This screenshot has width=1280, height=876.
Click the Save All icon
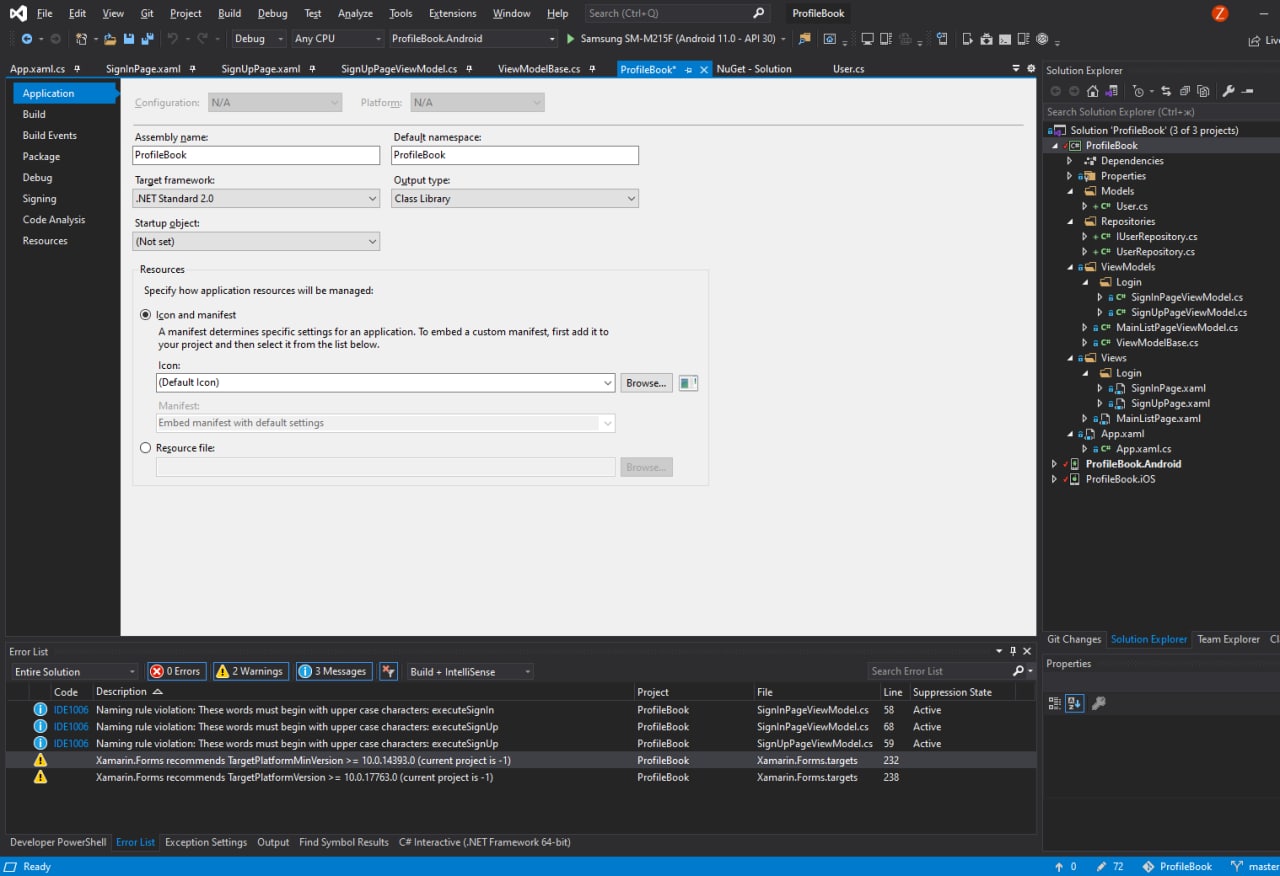147,39
